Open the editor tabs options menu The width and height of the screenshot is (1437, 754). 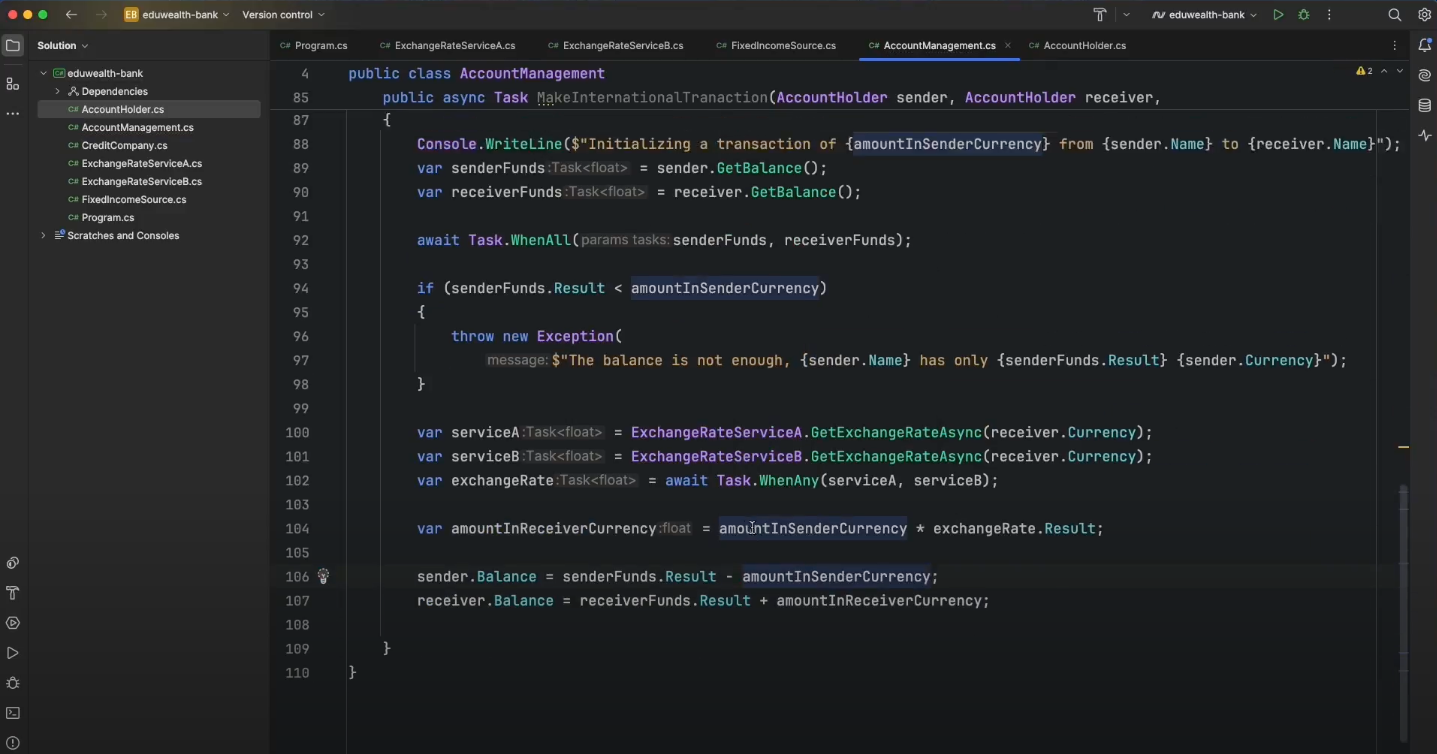(1395, 46)
